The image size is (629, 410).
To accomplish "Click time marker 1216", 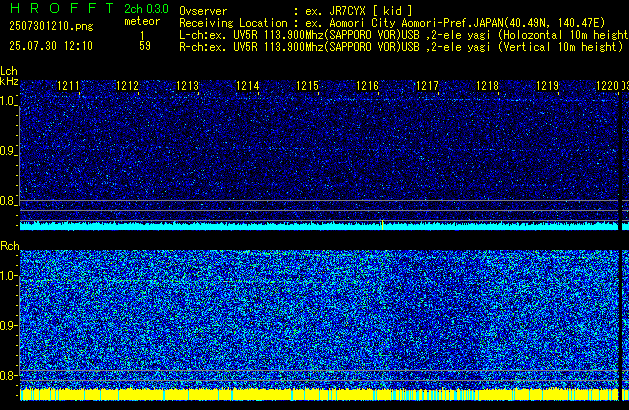I will pyautogui.click(x=367, y=86).
